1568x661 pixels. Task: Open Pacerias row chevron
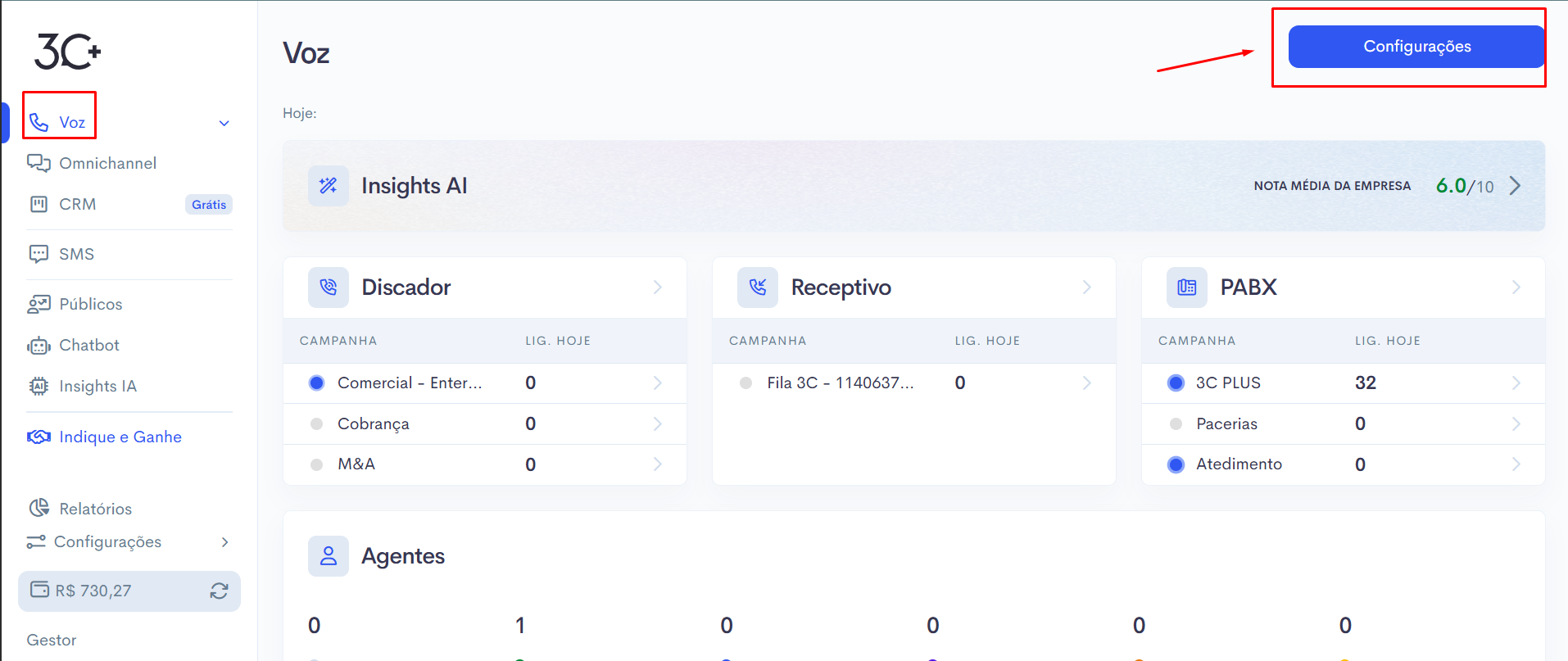tap(1516, 423)
